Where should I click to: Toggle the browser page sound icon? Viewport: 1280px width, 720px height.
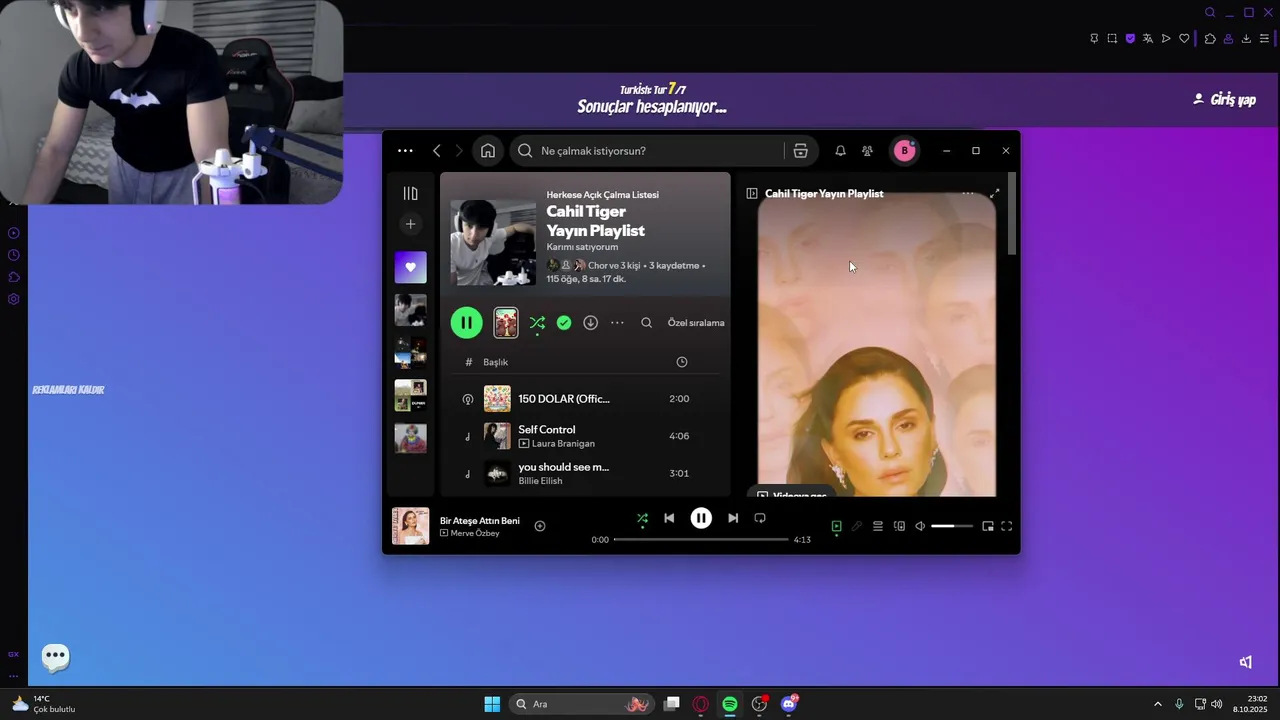coord(1246,662)
